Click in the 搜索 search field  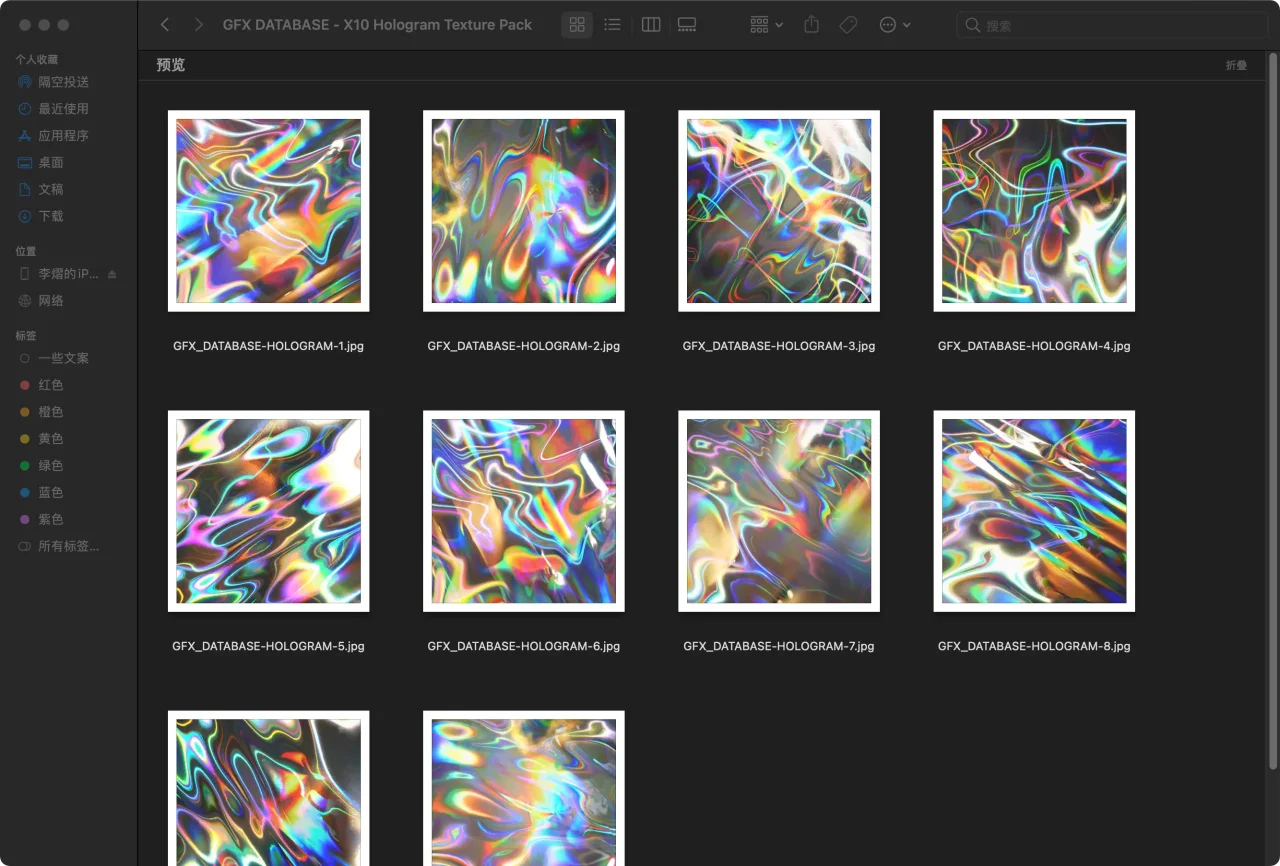click(x=1110, y=25)
